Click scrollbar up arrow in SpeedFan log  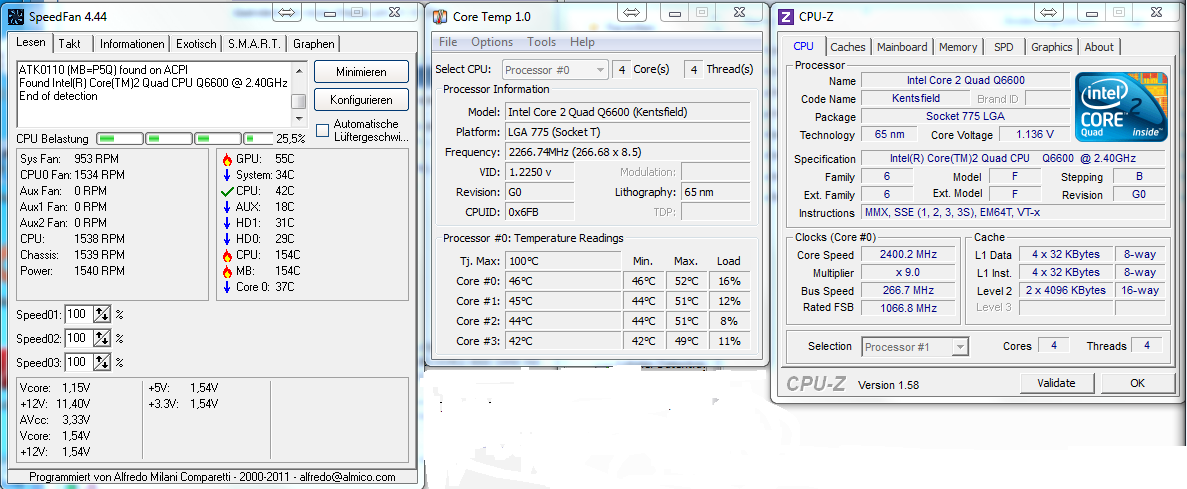(299, 71)
